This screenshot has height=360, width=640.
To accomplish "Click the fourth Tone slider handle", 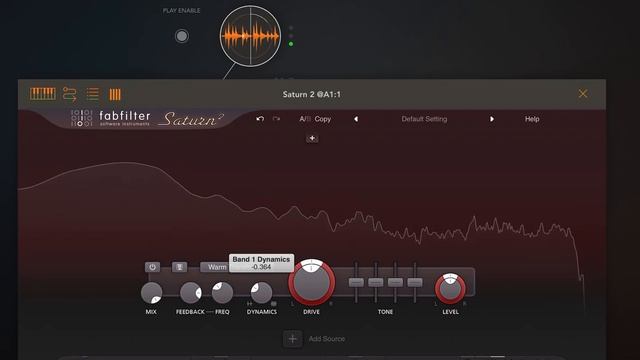I will point(415,282).
